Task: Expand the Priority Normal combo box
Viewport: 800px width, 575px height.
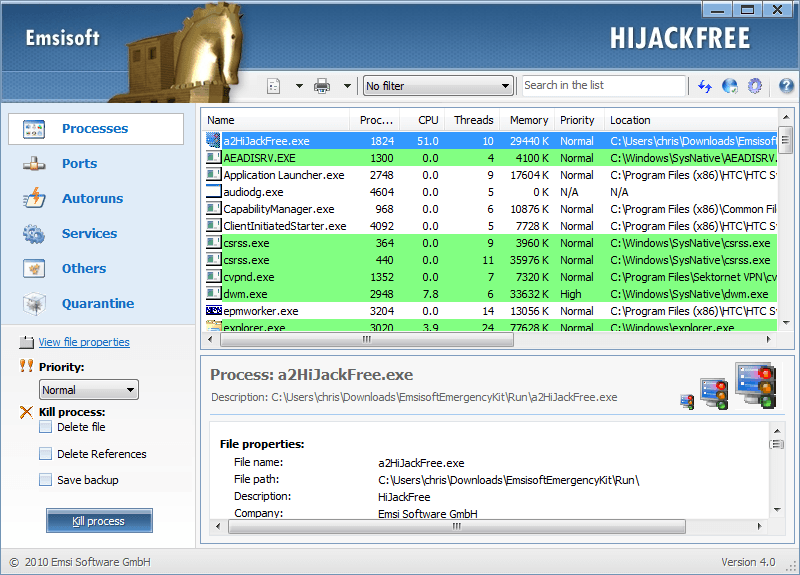Action: (x=89, y=390)
